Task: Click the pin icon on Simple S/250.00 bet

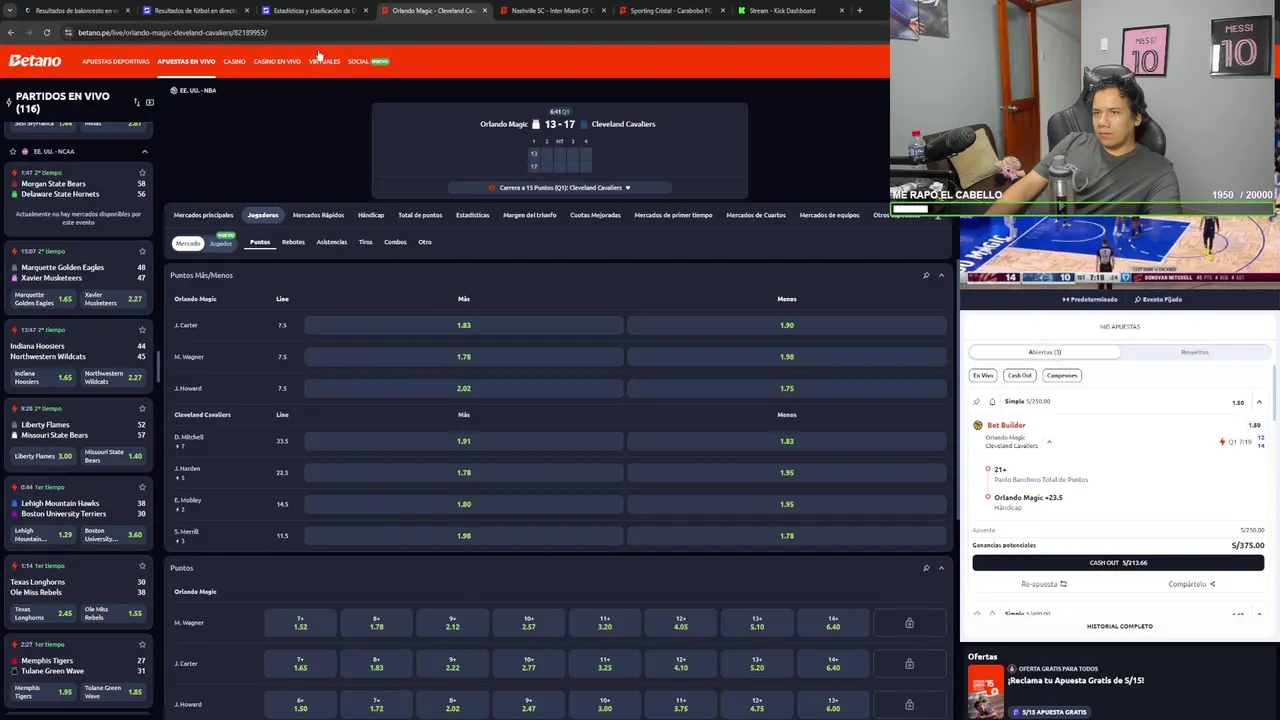Action: click(x=977, y=402)
